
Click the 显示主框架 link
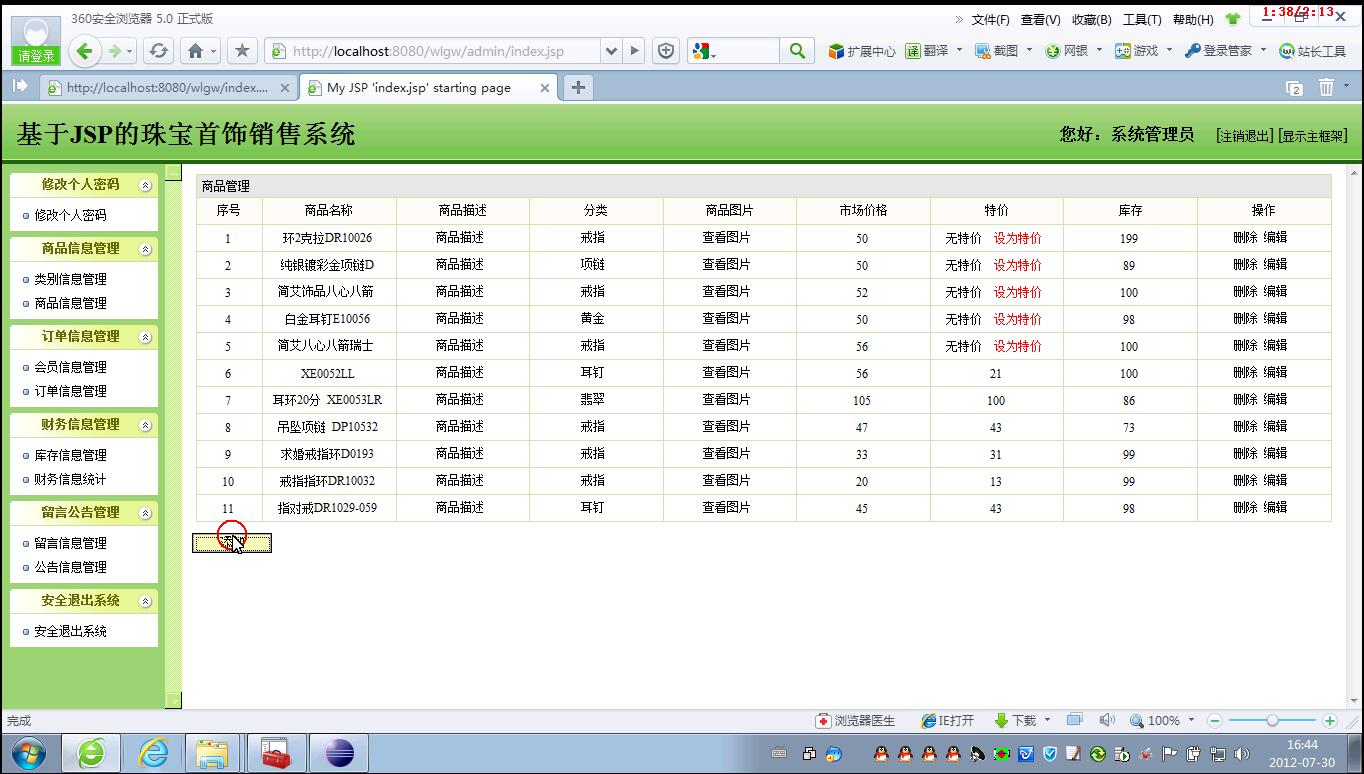point(1313,136)
